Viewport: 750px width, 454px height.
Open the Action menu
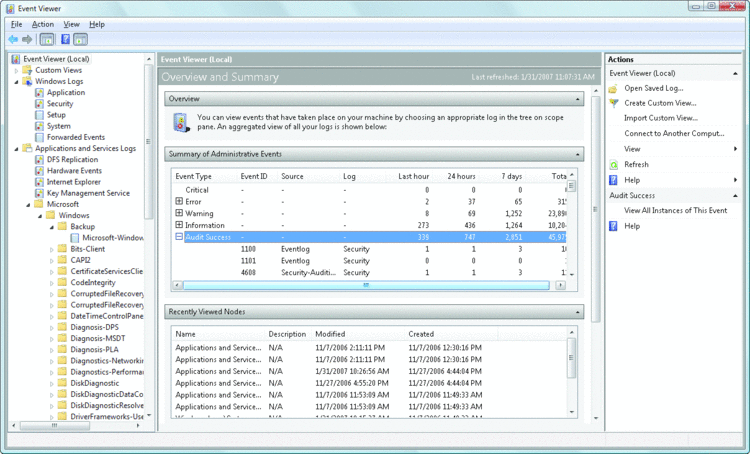pos(43,24)
